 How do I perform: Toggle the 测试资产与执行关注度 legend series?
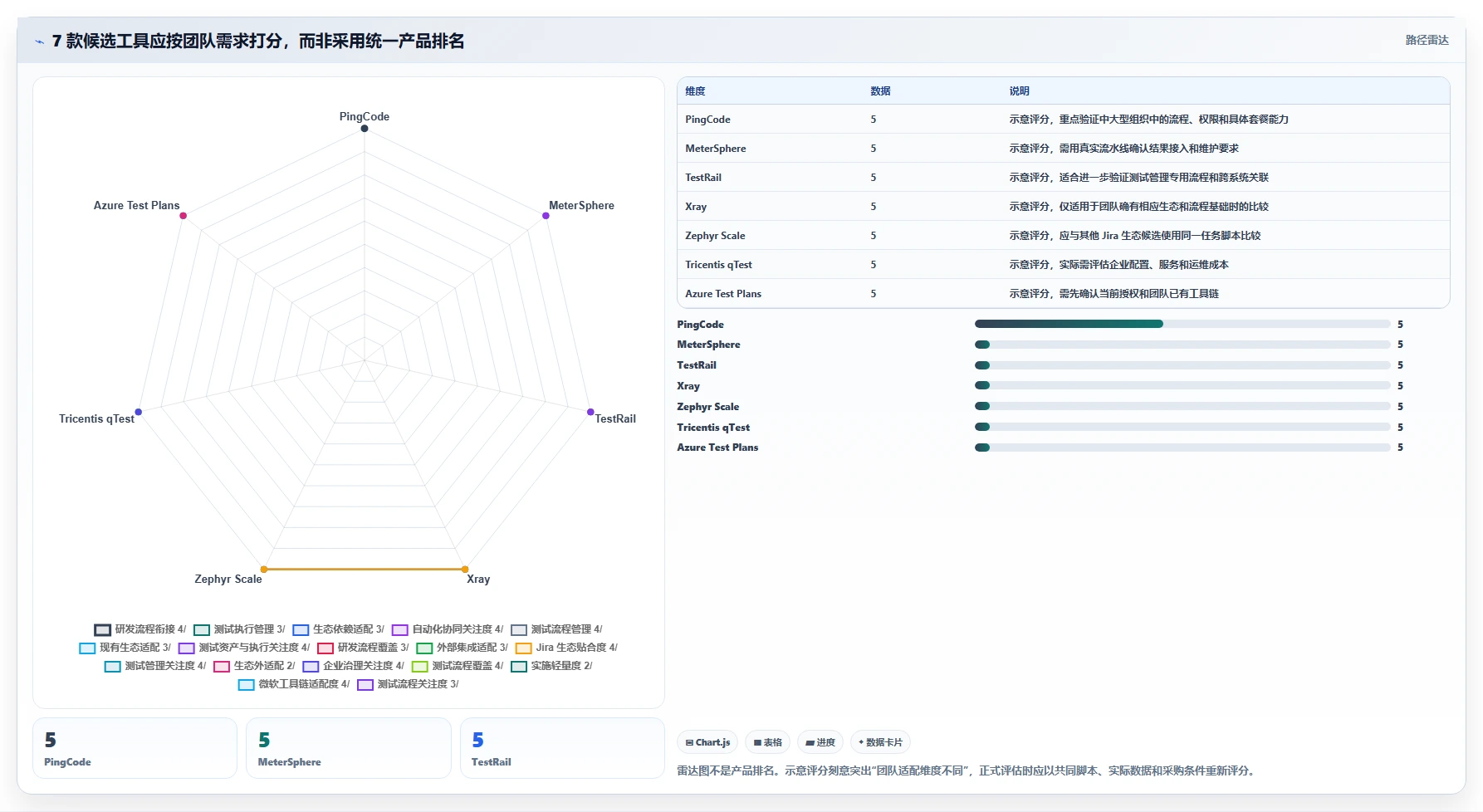244,648
